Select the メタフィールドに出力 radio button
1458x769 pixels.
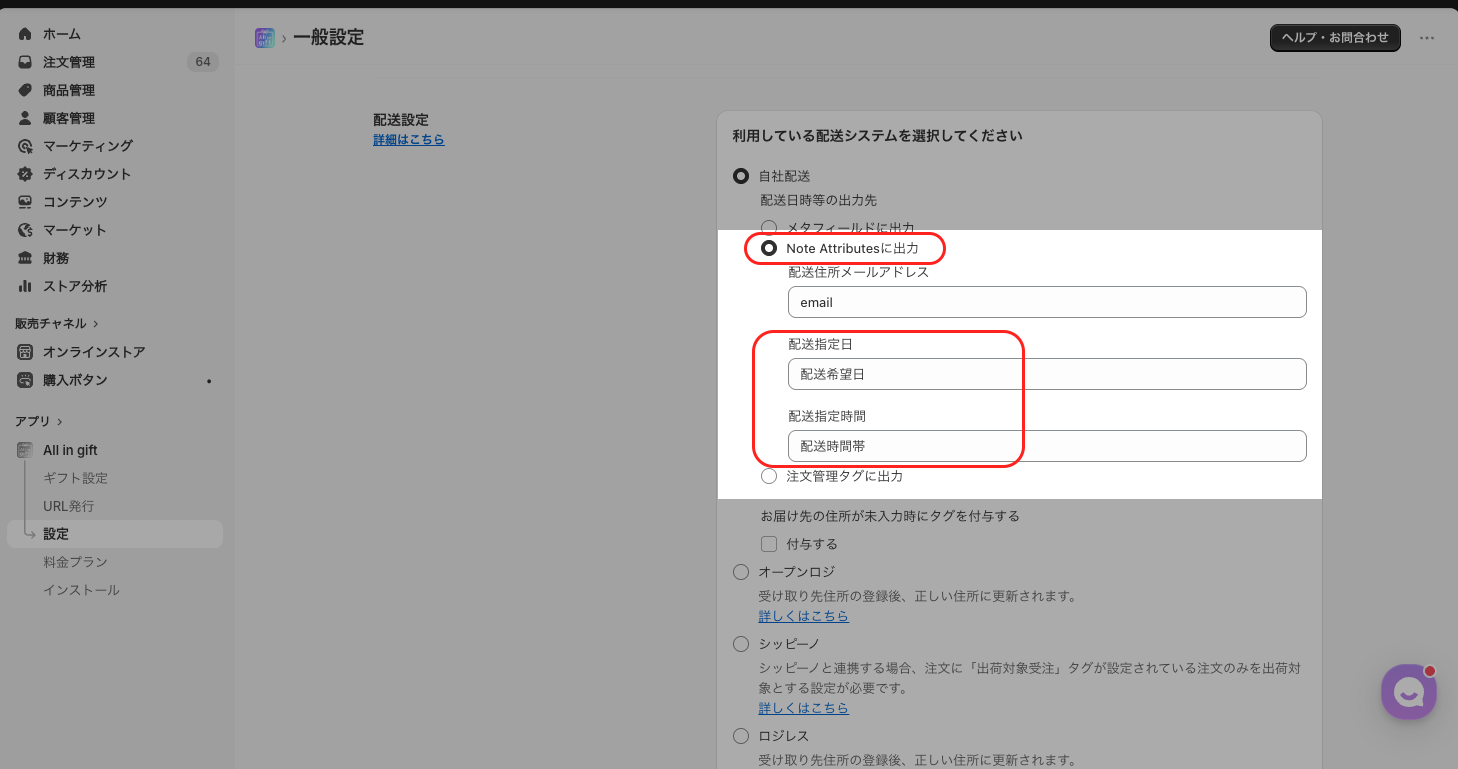point(769,227)
